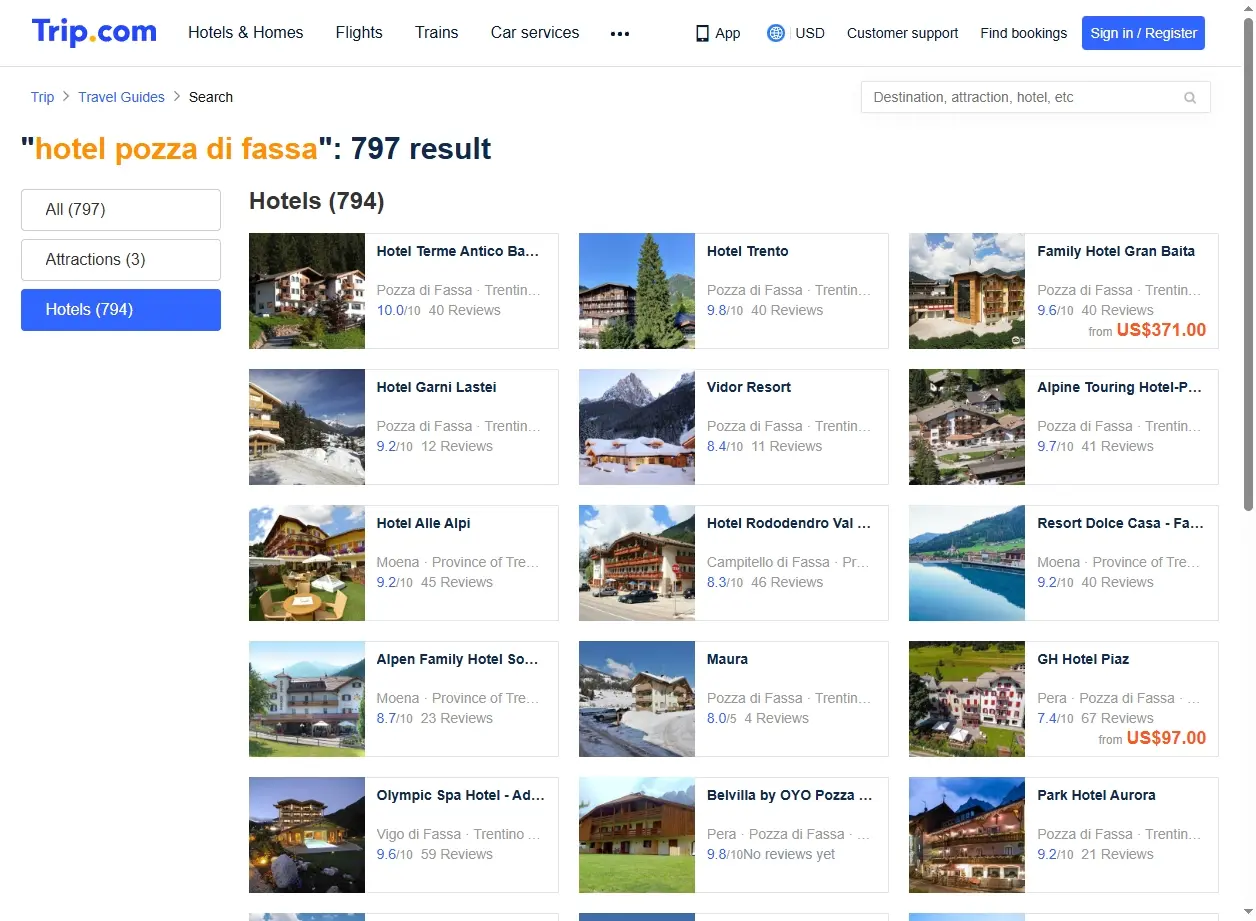This screenshot has height=921, width=1256.
Task: Click the globe language icon
Action: [775, 33]
